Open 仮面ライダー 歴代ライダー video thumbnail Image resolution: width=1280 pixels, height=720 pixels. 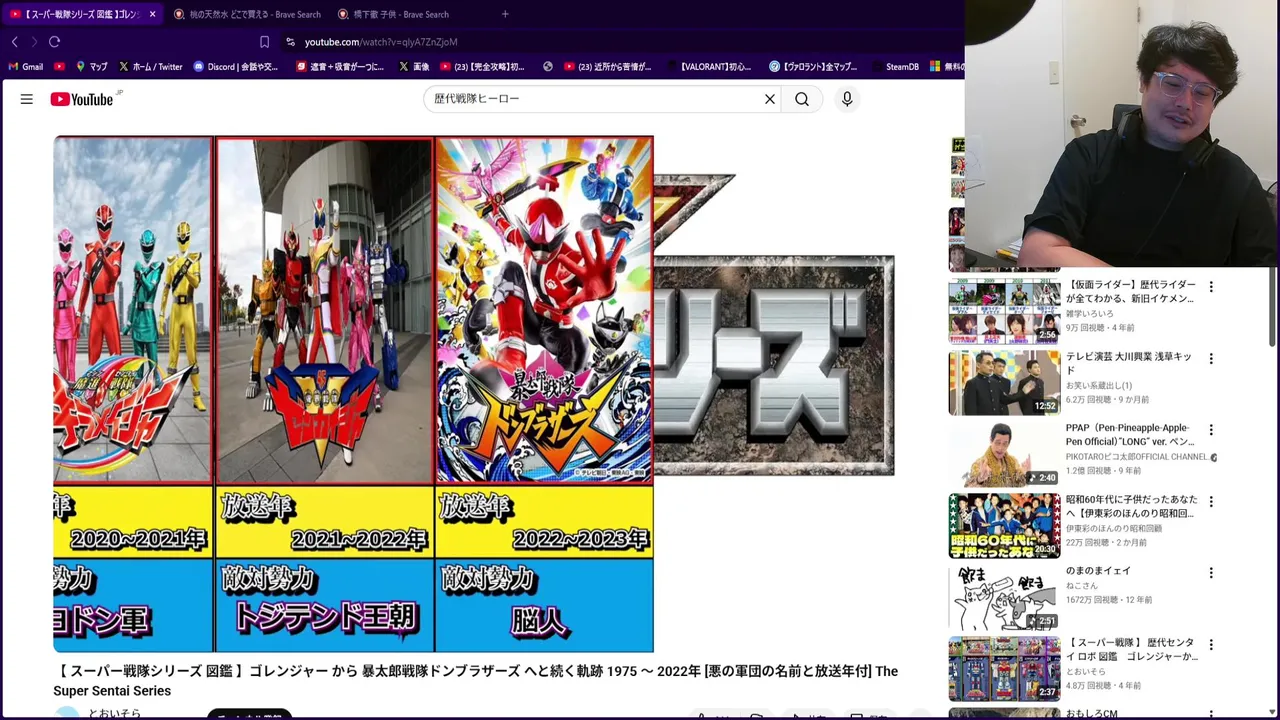1004,310
